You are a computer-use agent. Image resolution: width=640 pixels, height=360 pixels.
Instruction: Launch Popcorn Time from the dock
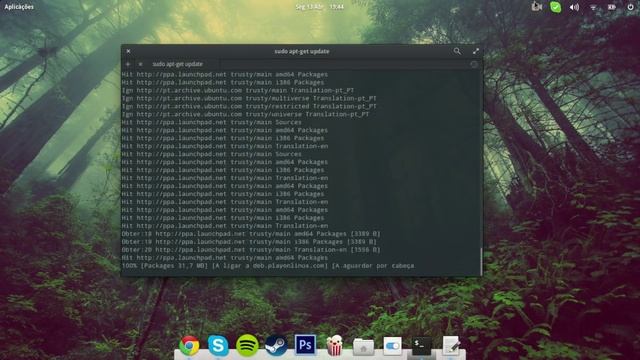coord(334,345)
